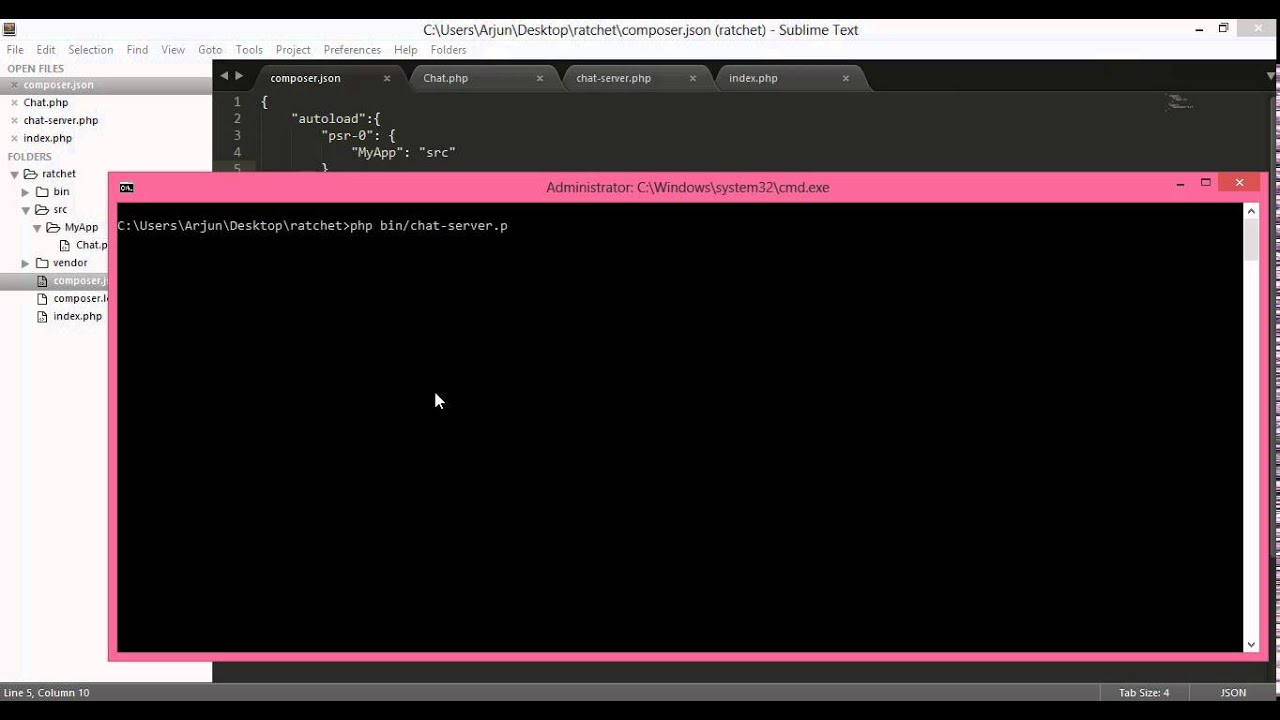Collapse the MyApp folder
The height and width of the screenshot is (720, 1280).
38,228
